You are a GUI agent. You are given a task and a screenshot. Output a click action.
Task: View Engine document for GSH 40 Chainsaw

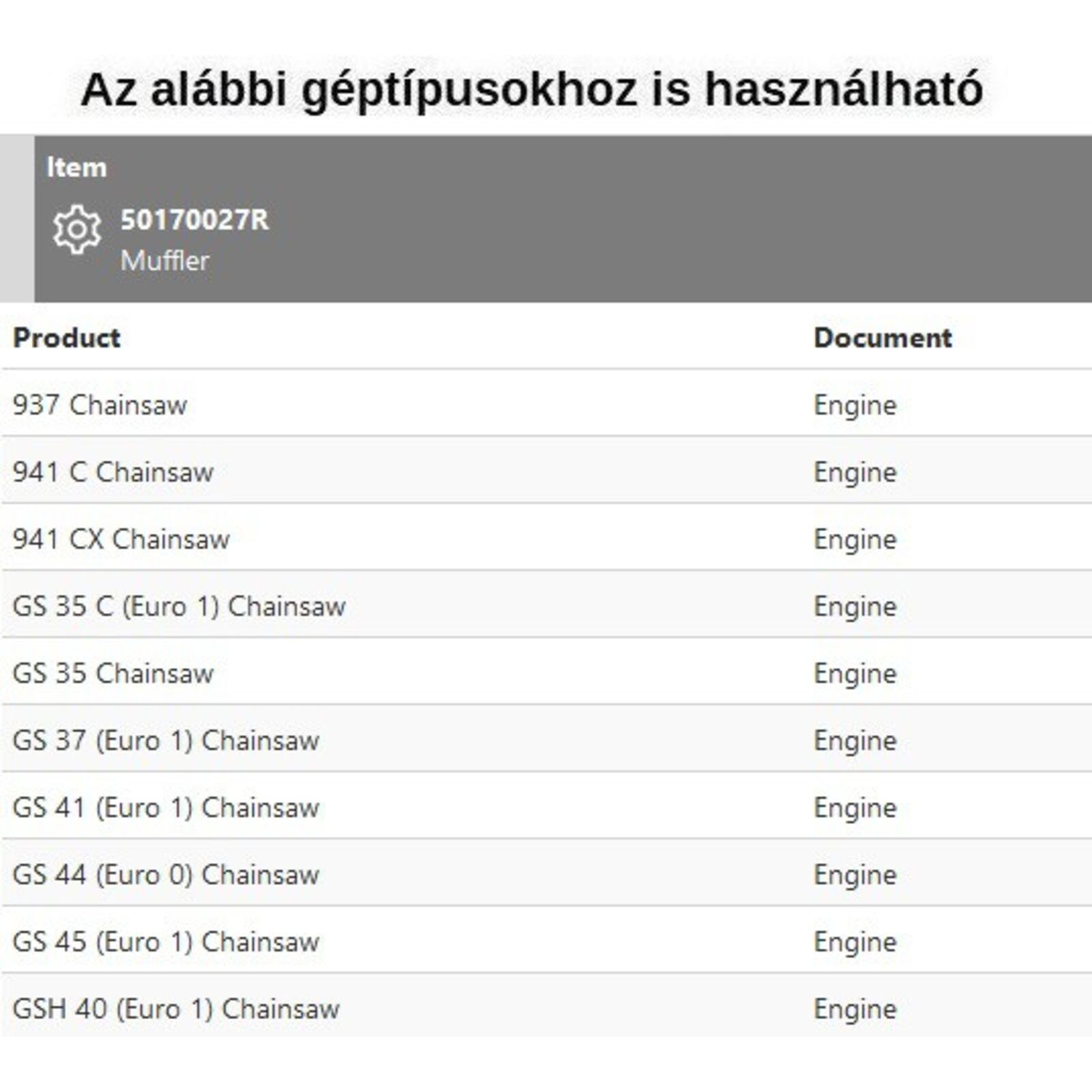tap(855, 1009)
